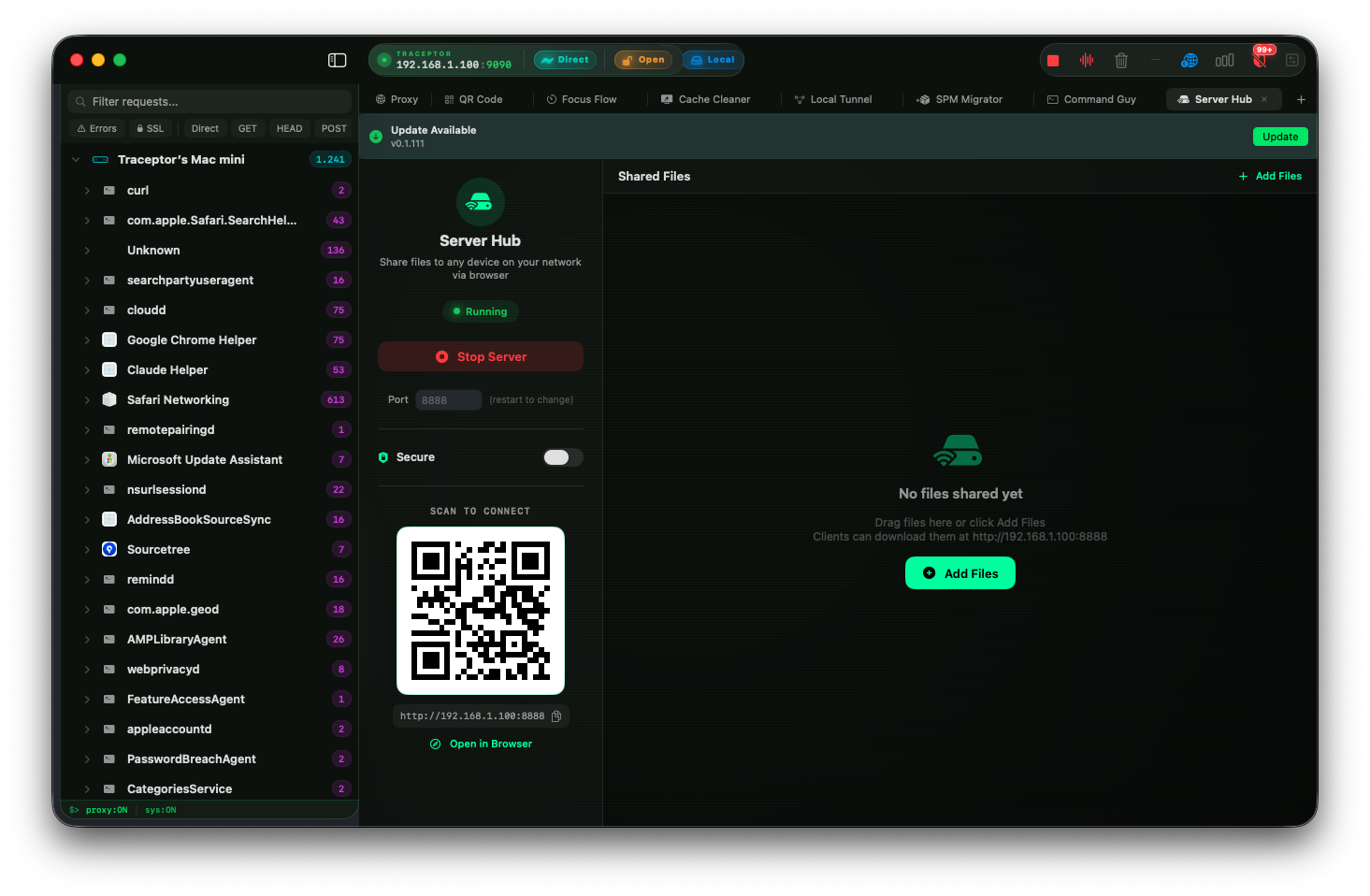Viewport: 1370px width, 896px height.
Task: Expand the curl row
Action: click(87, 191)
